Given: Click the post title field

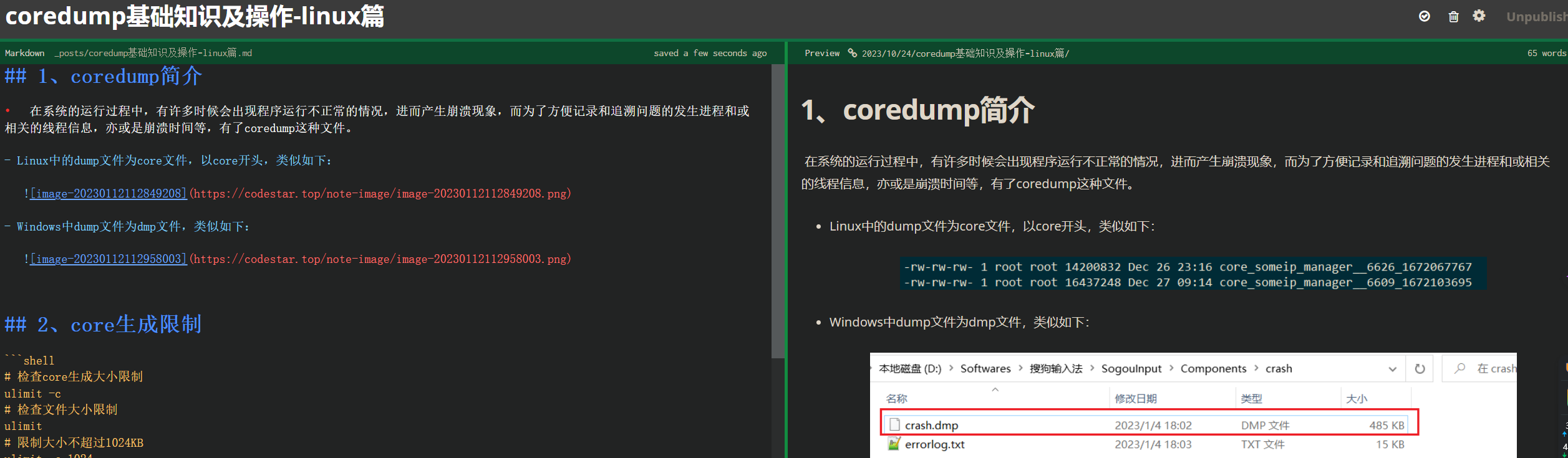Looking at the screenshot, I should coord(195,17).
